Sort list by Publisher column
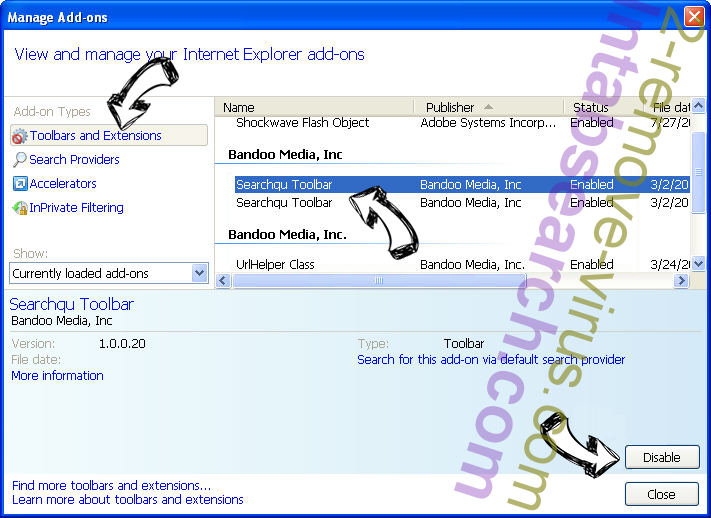 (488, 108)
